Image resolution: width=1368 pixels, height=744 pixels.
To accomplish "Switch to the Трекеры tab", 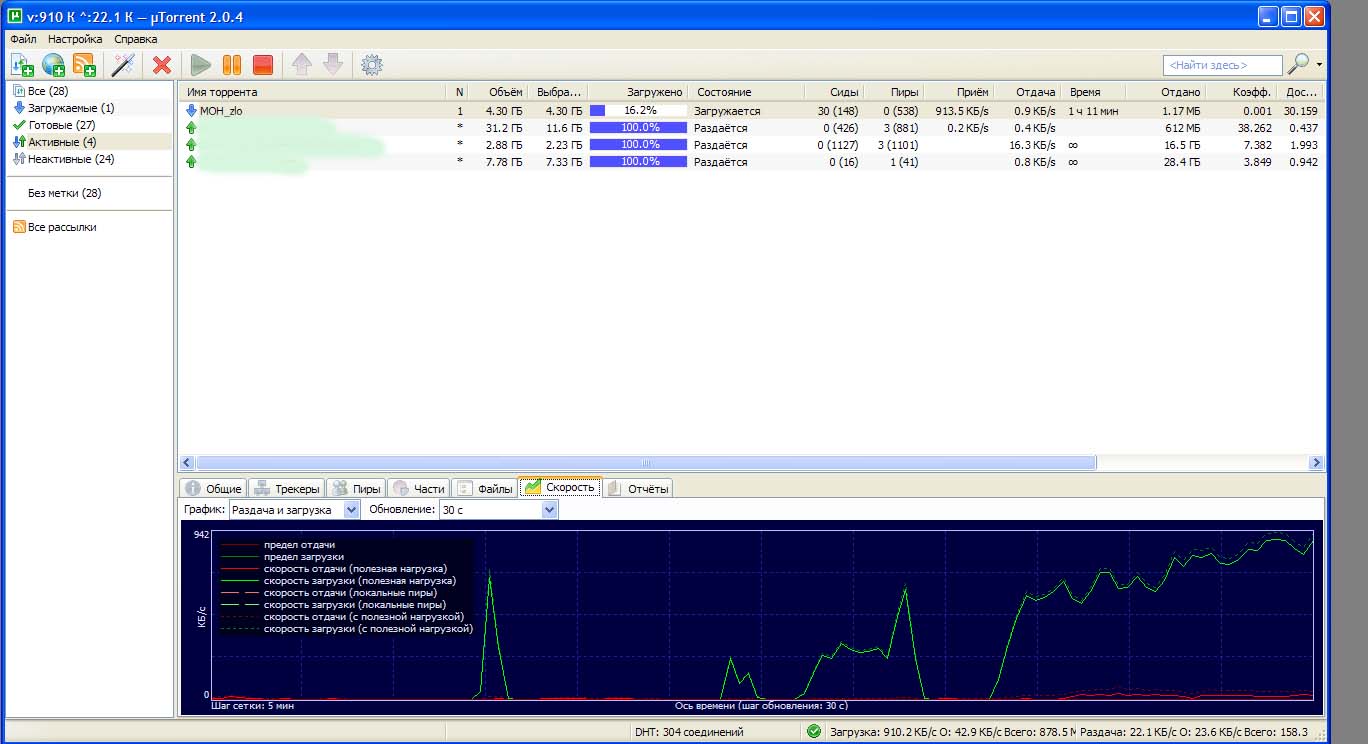I will (x=286, y=488).
